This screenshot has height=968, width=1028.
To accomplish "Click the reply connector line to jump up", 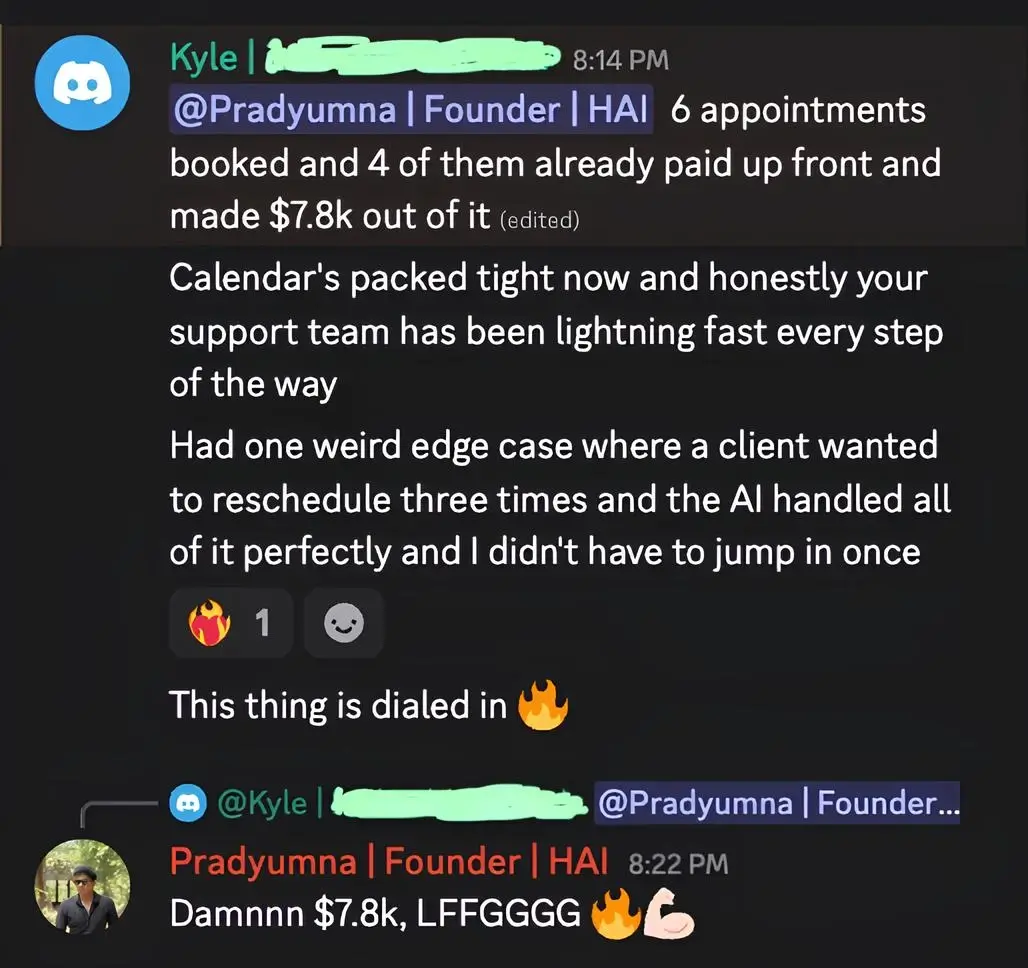I will pos(118,813).
